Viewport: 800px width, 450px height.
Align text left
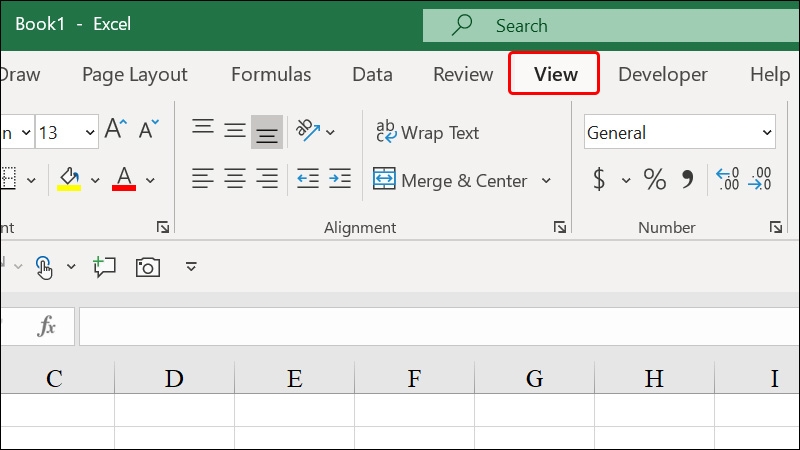[x=203, y=179]
